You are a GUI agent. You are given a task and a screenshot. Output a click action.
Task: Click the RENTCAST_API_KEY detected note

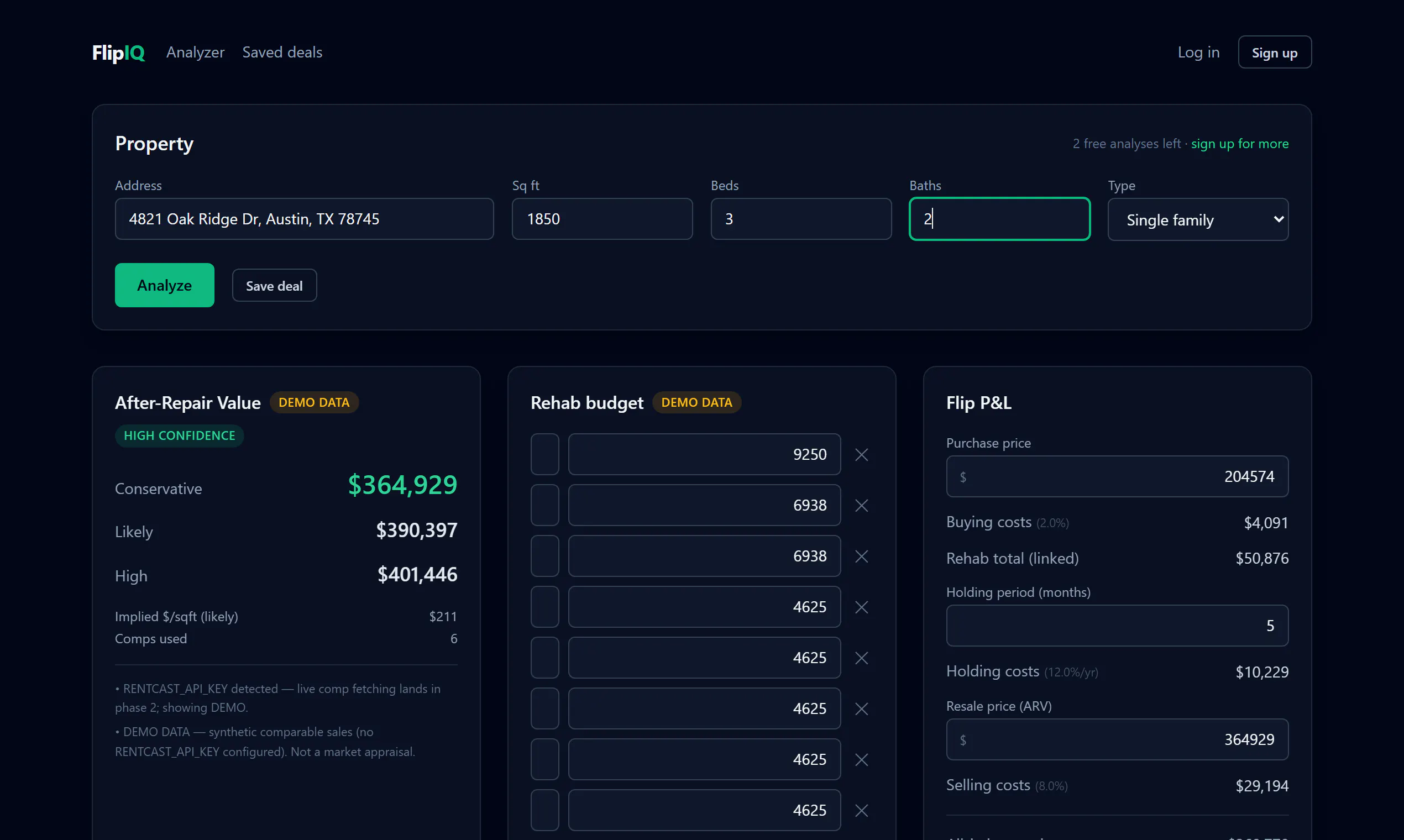pyautogui.click(x=277, y=698)
